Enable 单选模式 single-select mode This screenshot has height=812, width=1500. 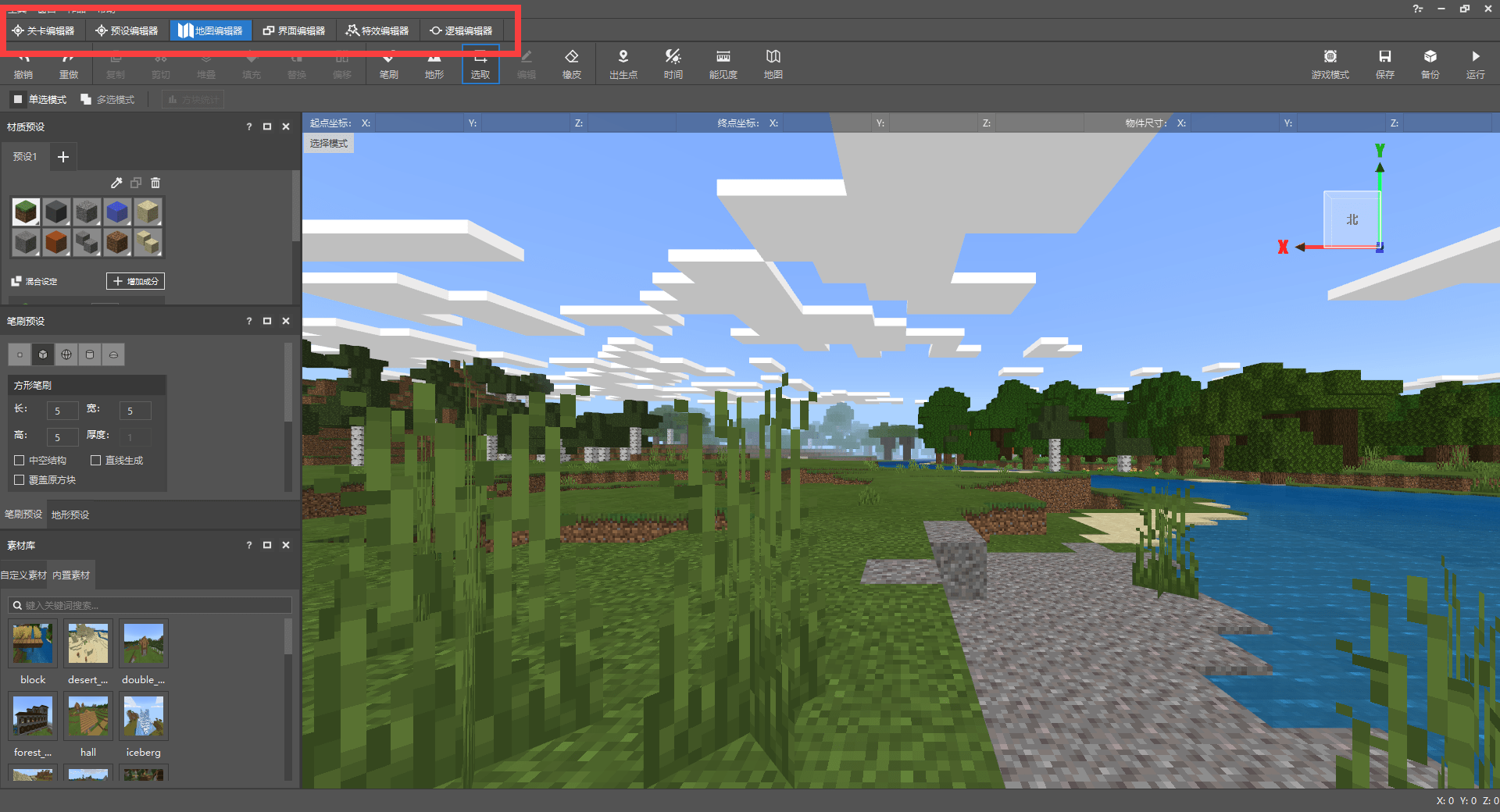(x=39, y=99)
